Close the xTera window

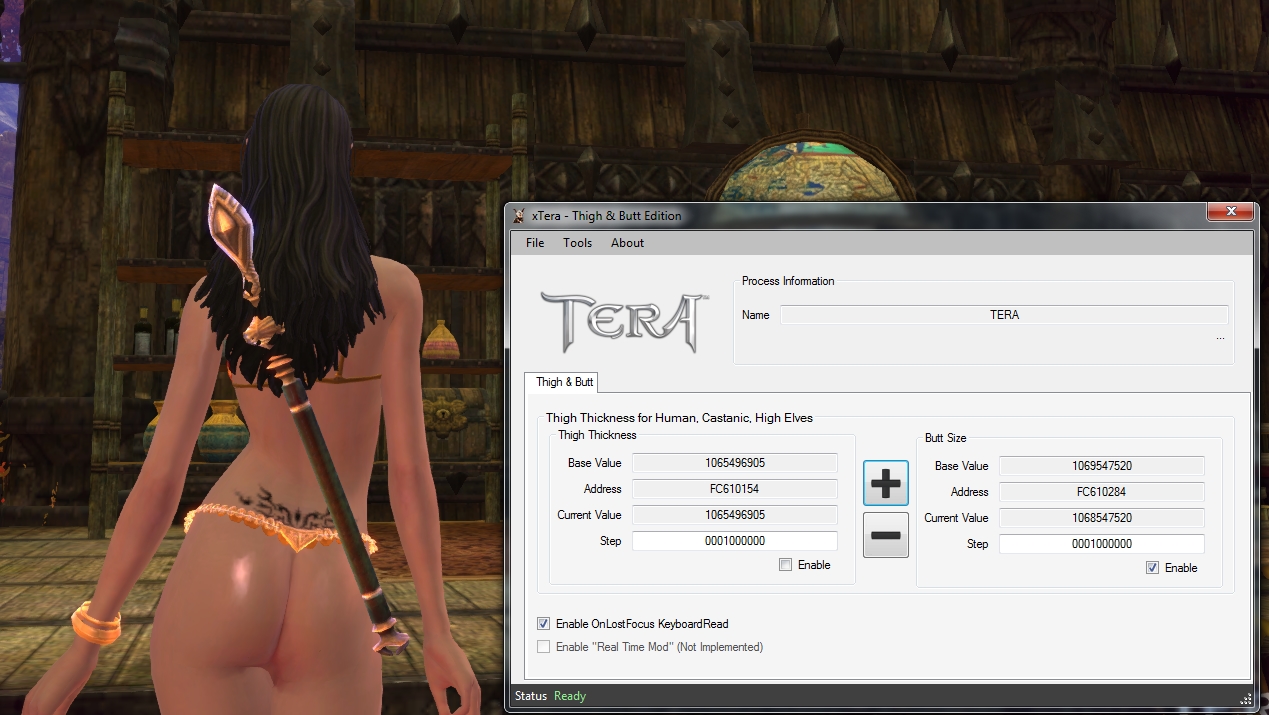pyautogui.click(x=1231, y=212)
